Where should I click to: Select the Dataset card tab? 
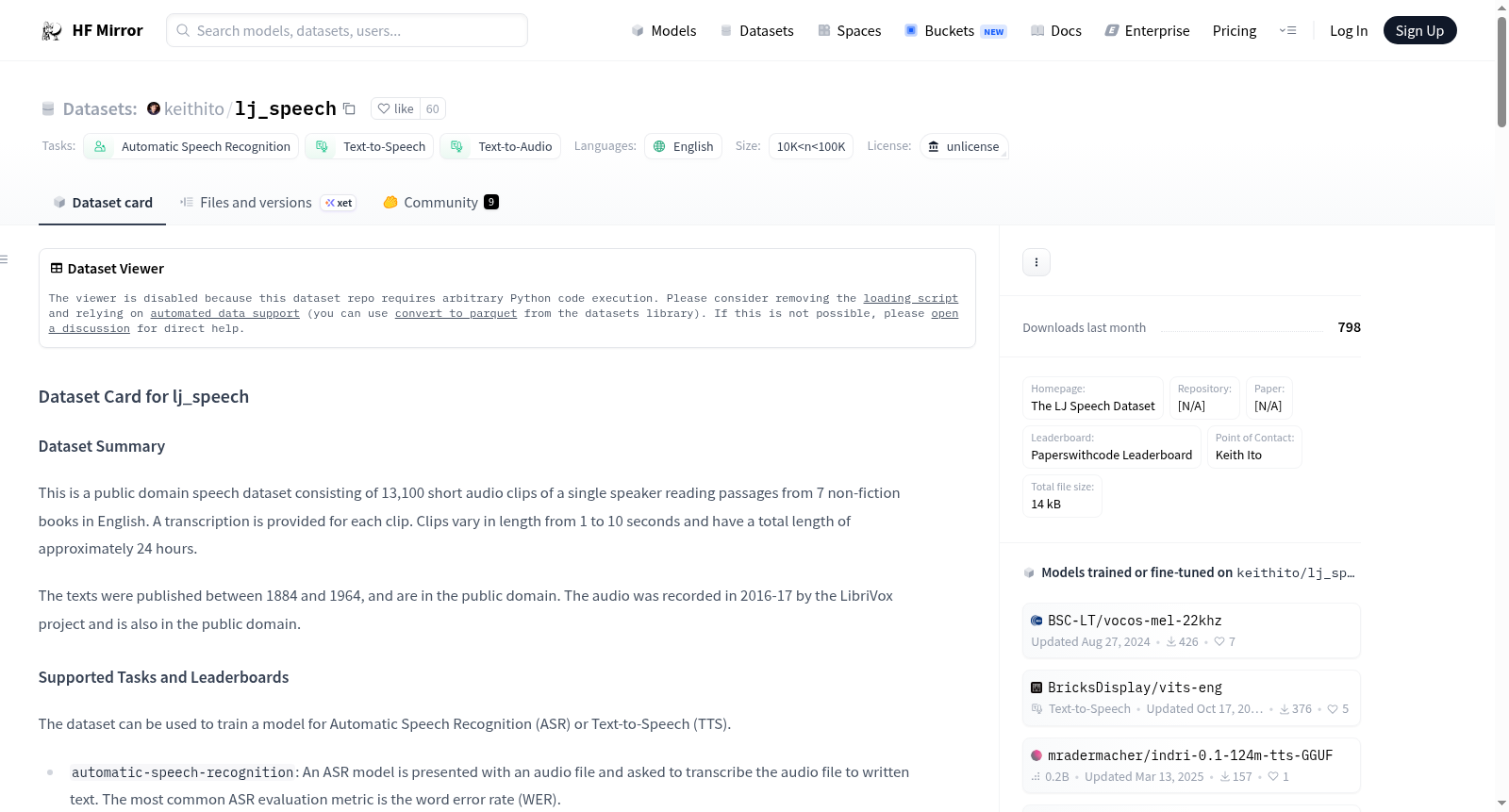pyautogui.click(x=103, y=203)
